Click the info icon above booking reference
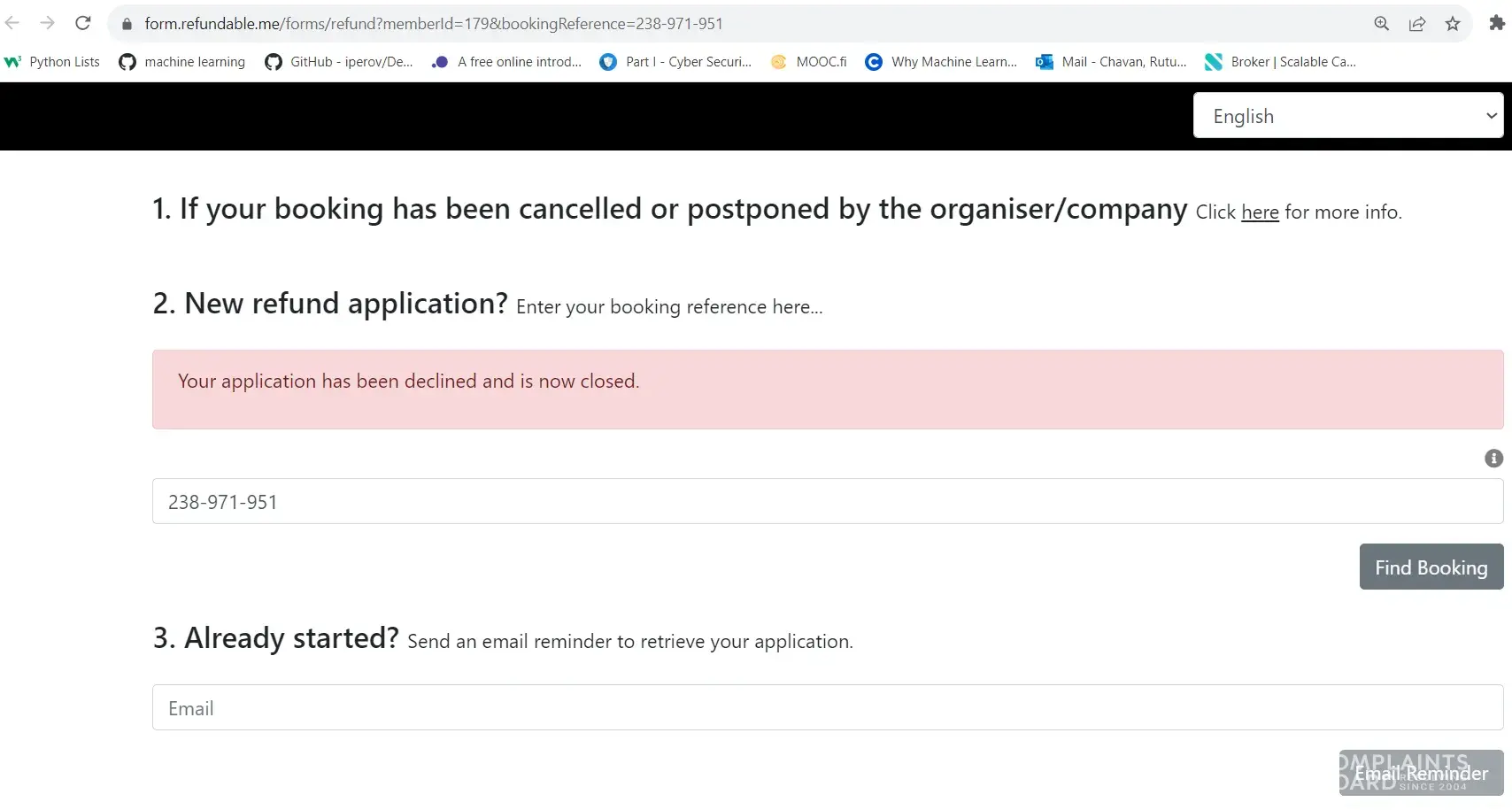Screen dimensions: 1512x810 click(x=1493, y=459)
